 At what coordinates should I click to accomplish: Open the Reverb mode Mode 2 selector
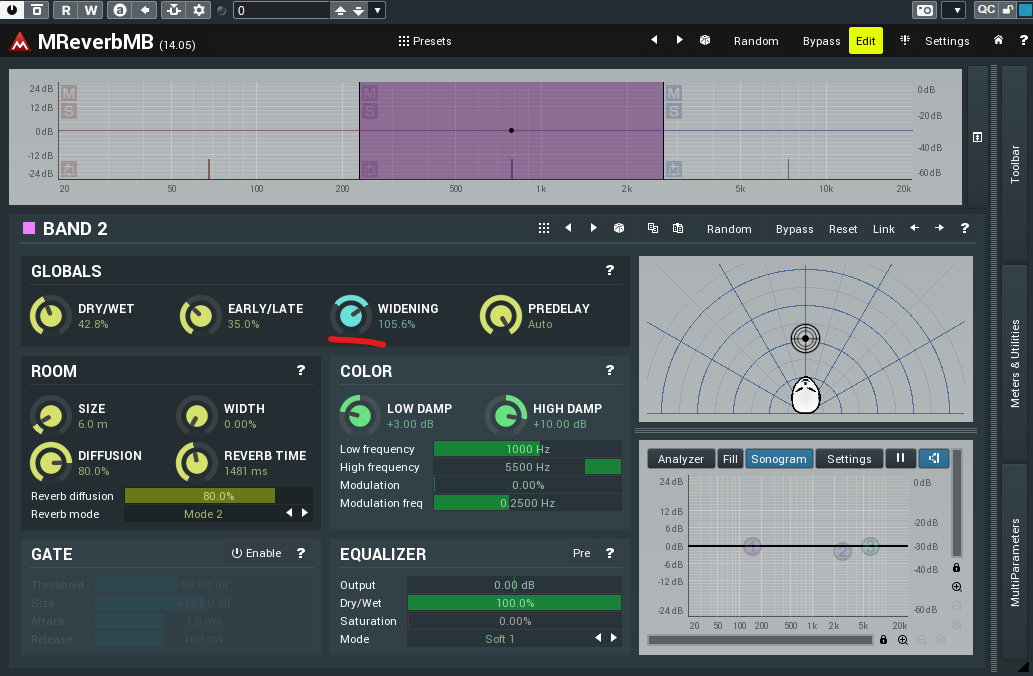(203, 514)
